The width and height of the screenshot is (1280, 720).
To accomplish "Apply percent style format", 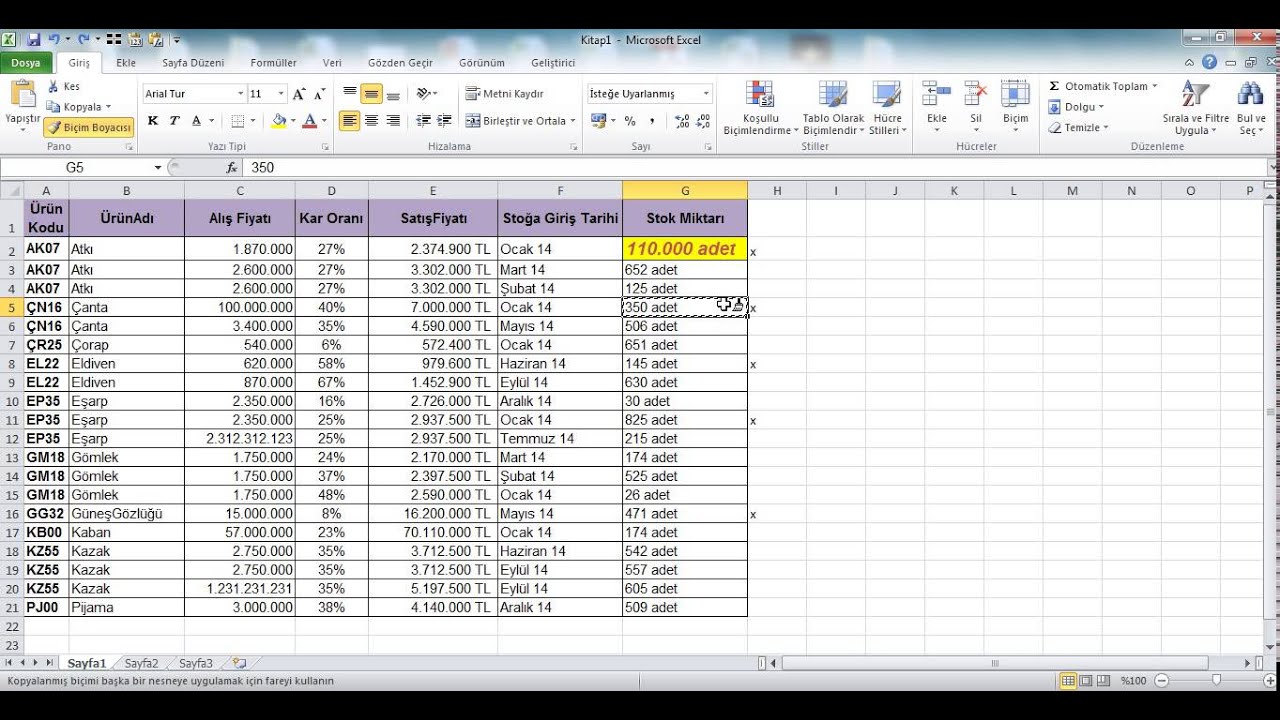I will (x=630, y=121).
